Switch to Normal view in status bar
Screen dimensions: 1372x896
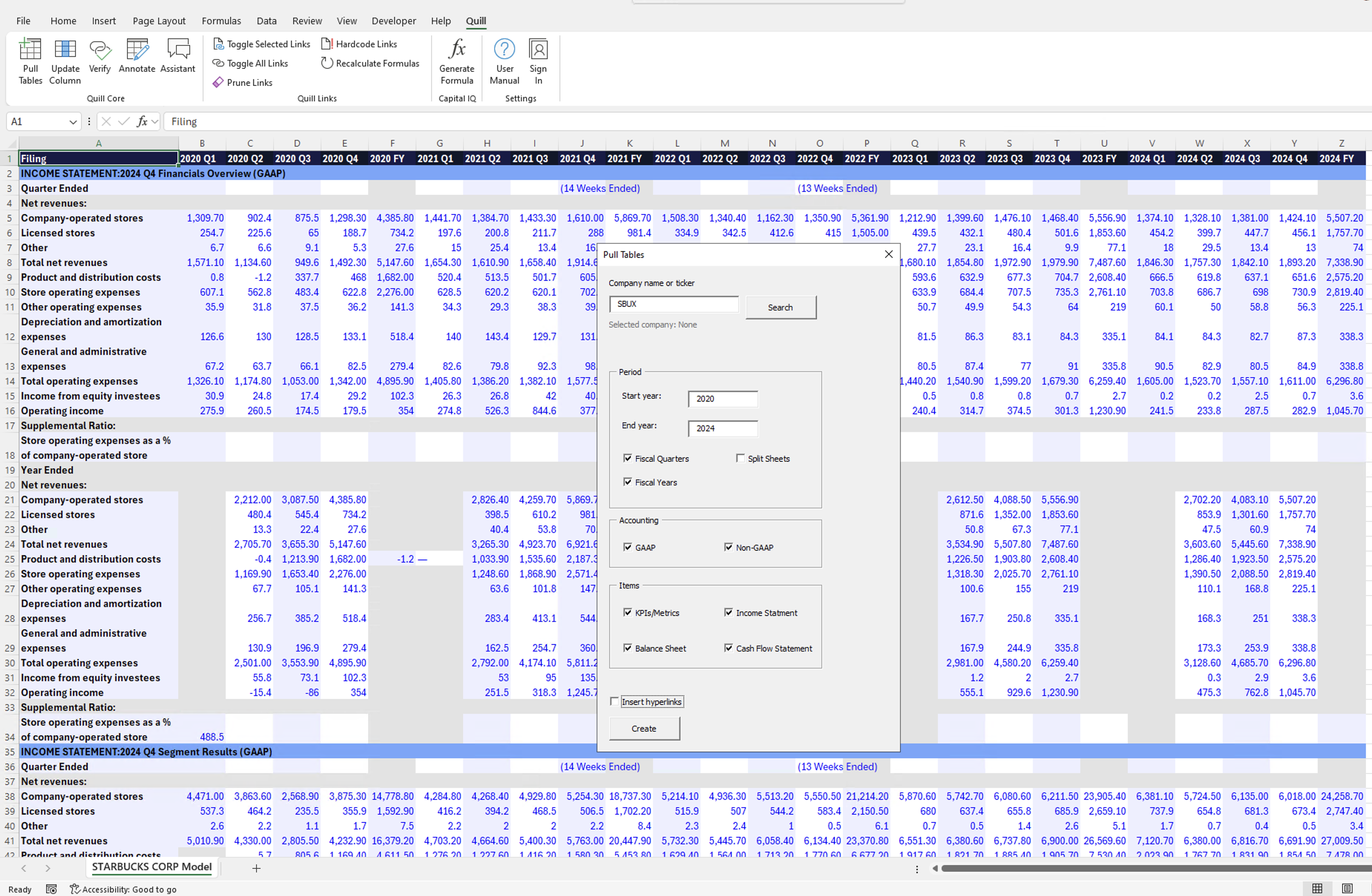coord(1317,889)
